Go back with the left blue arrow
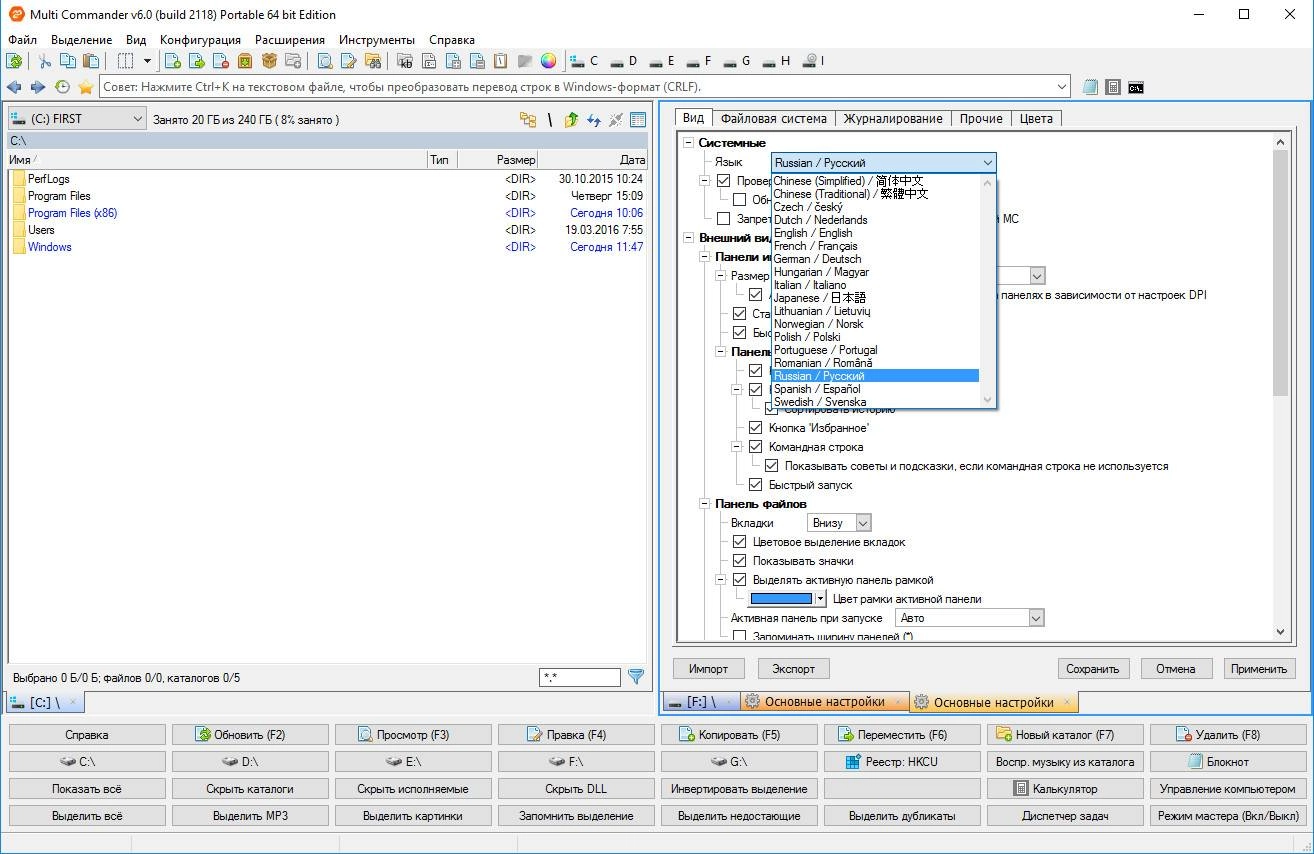The height and width of the screenshot is (854, 1314). tap(14, 87)
